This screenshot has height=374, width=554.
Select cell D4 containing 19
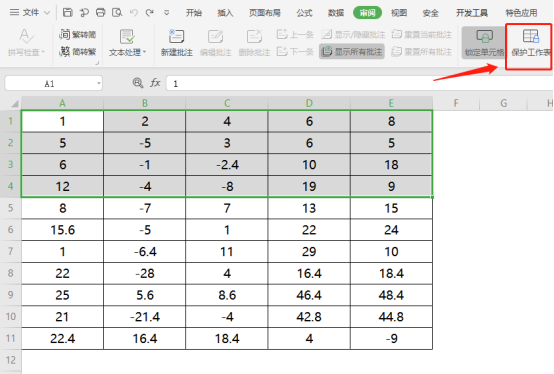(309, 186)
